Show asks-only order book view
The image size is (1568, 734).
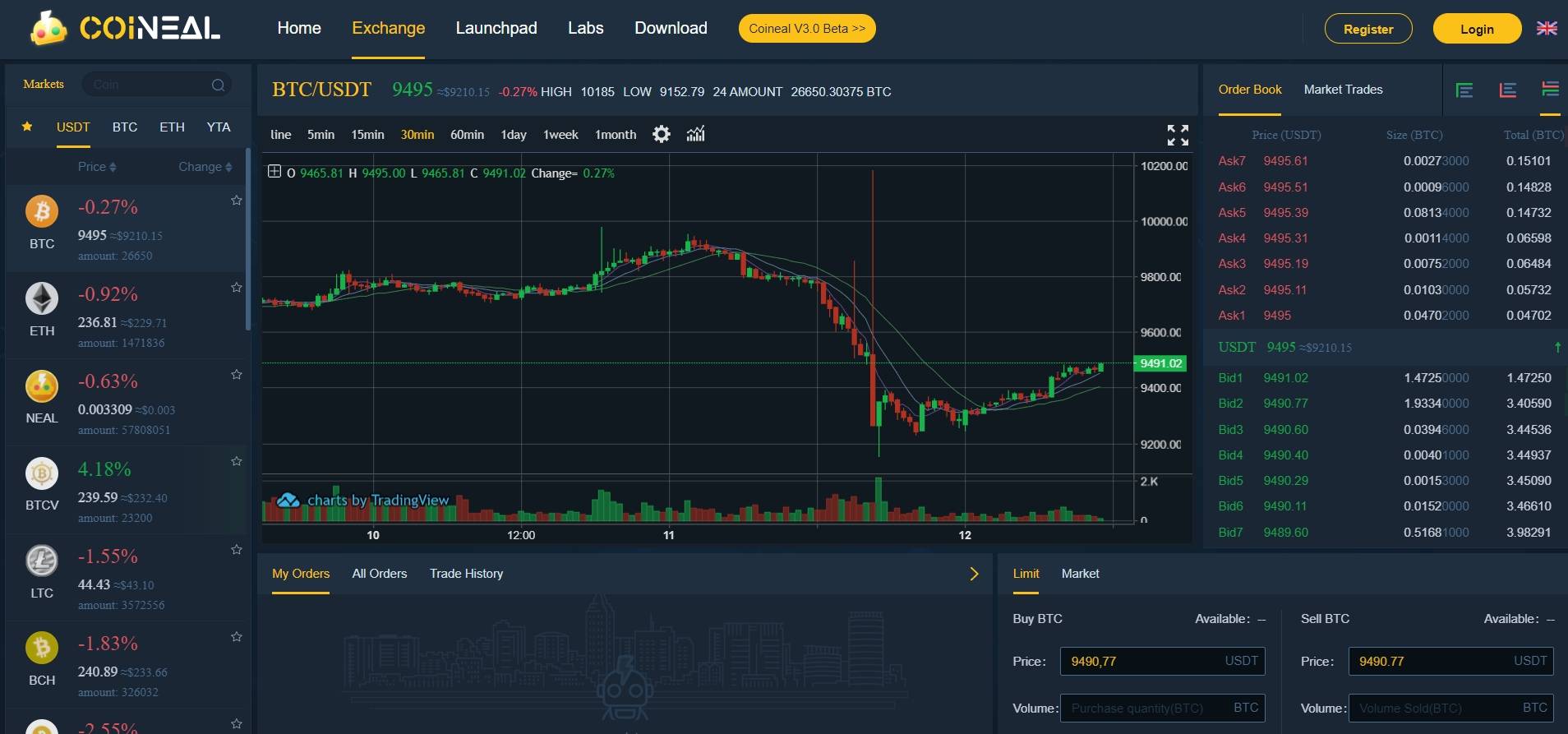[1507, 90]
